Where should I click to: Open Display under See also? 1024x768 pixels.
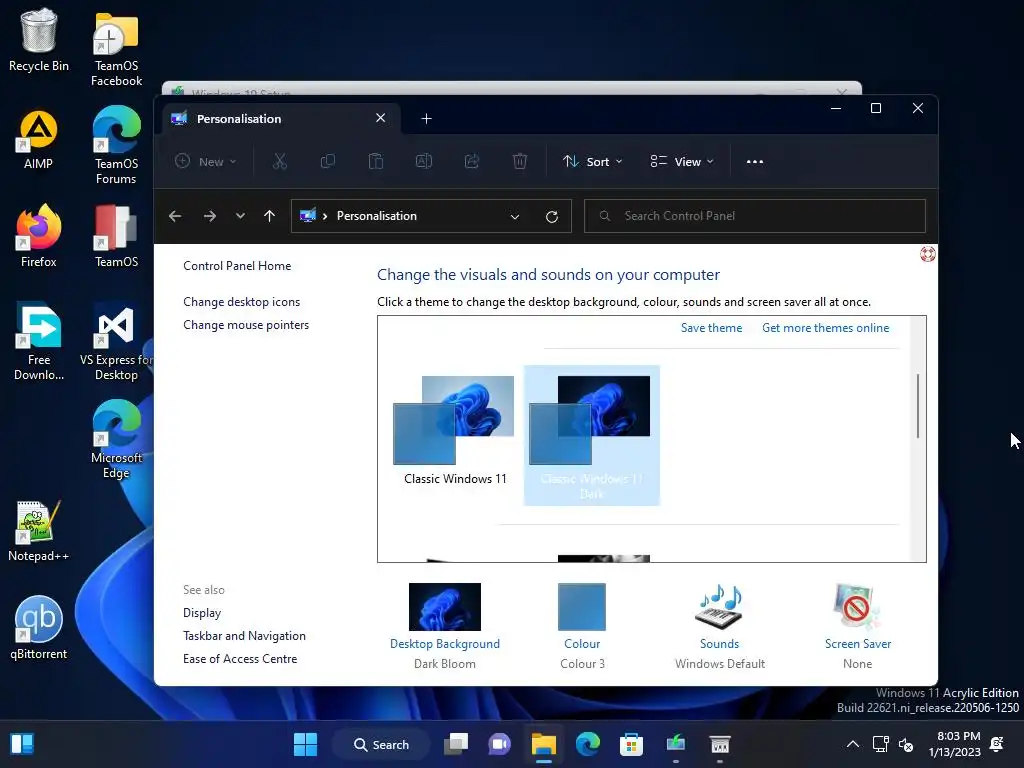(x=202, y=613)
